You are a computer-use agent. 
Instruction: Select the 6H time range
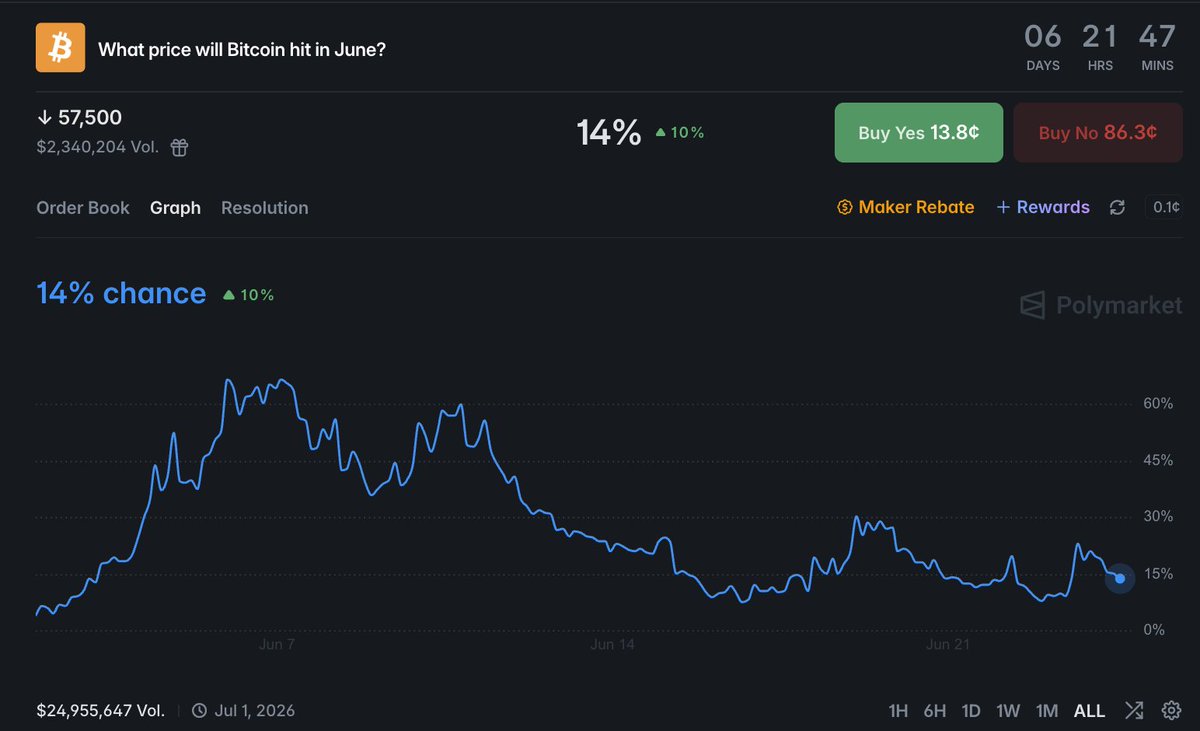pos(935,711)
